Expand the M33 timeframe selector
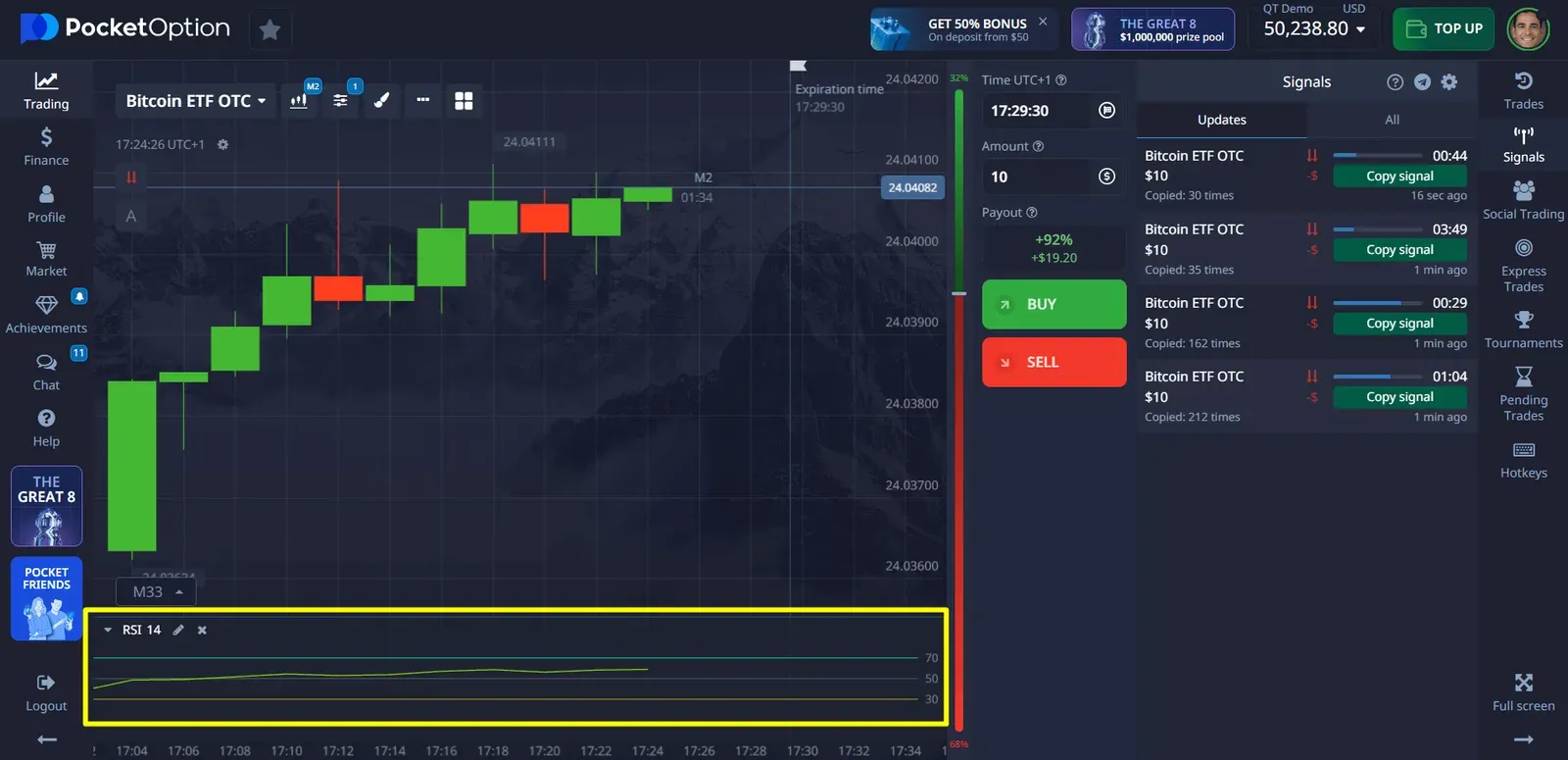Image resolution: width=1568 pixels, height=760 pixels. point(157,592)
